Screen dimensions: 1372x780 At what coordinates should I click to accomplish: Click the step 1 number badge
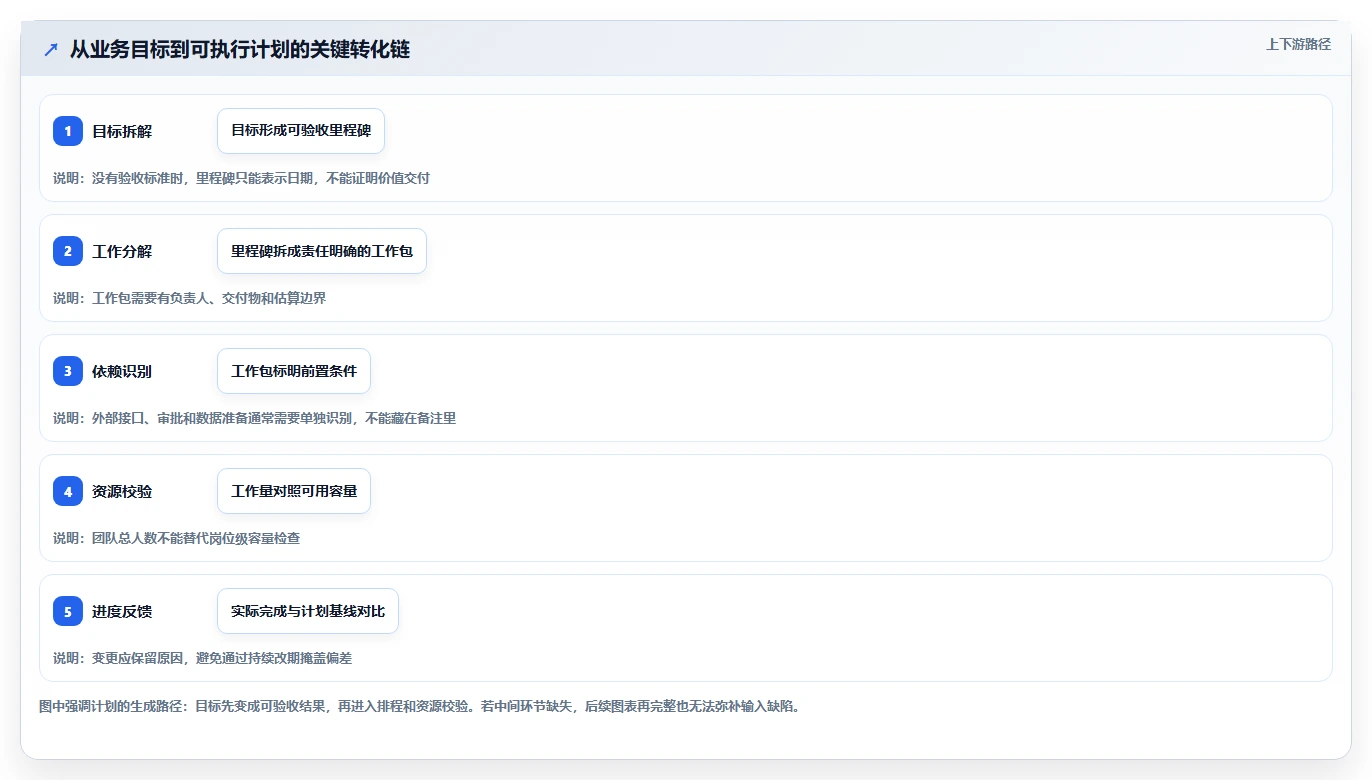pyautogui.click(x=68, y=131)
